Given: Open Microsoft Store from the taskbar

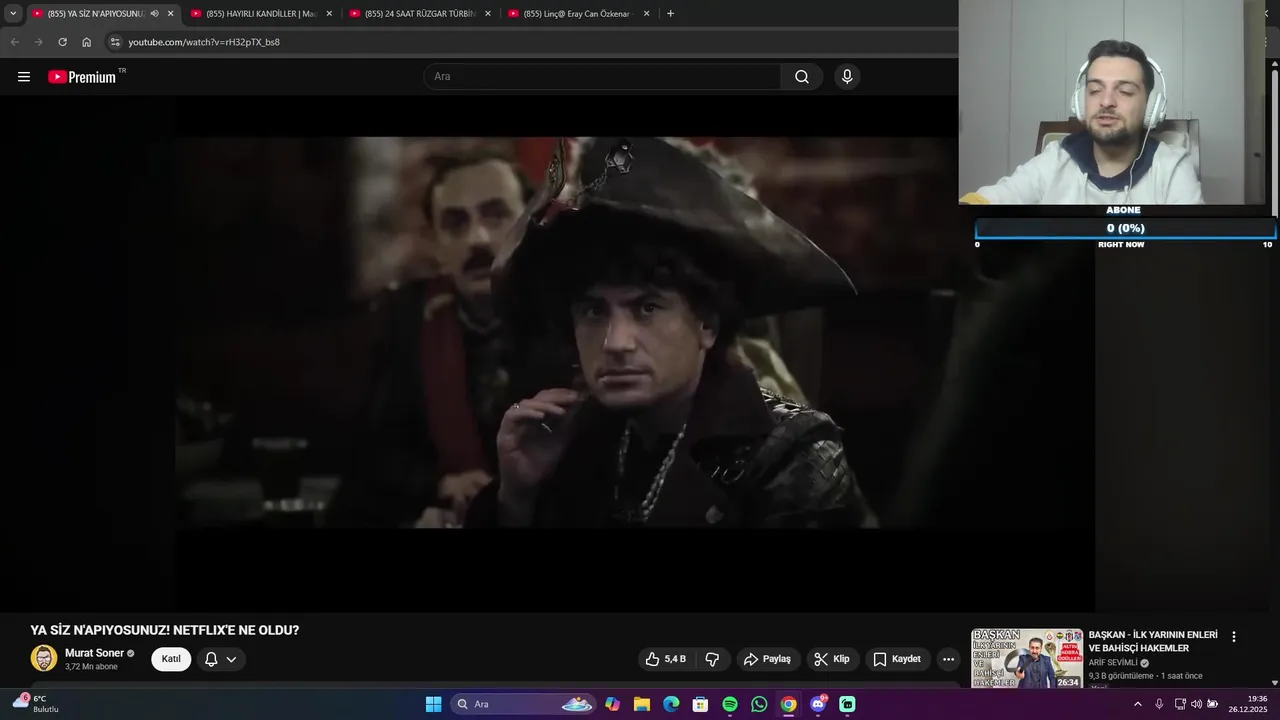Looking at the screenshot, I should click(700, 704).
